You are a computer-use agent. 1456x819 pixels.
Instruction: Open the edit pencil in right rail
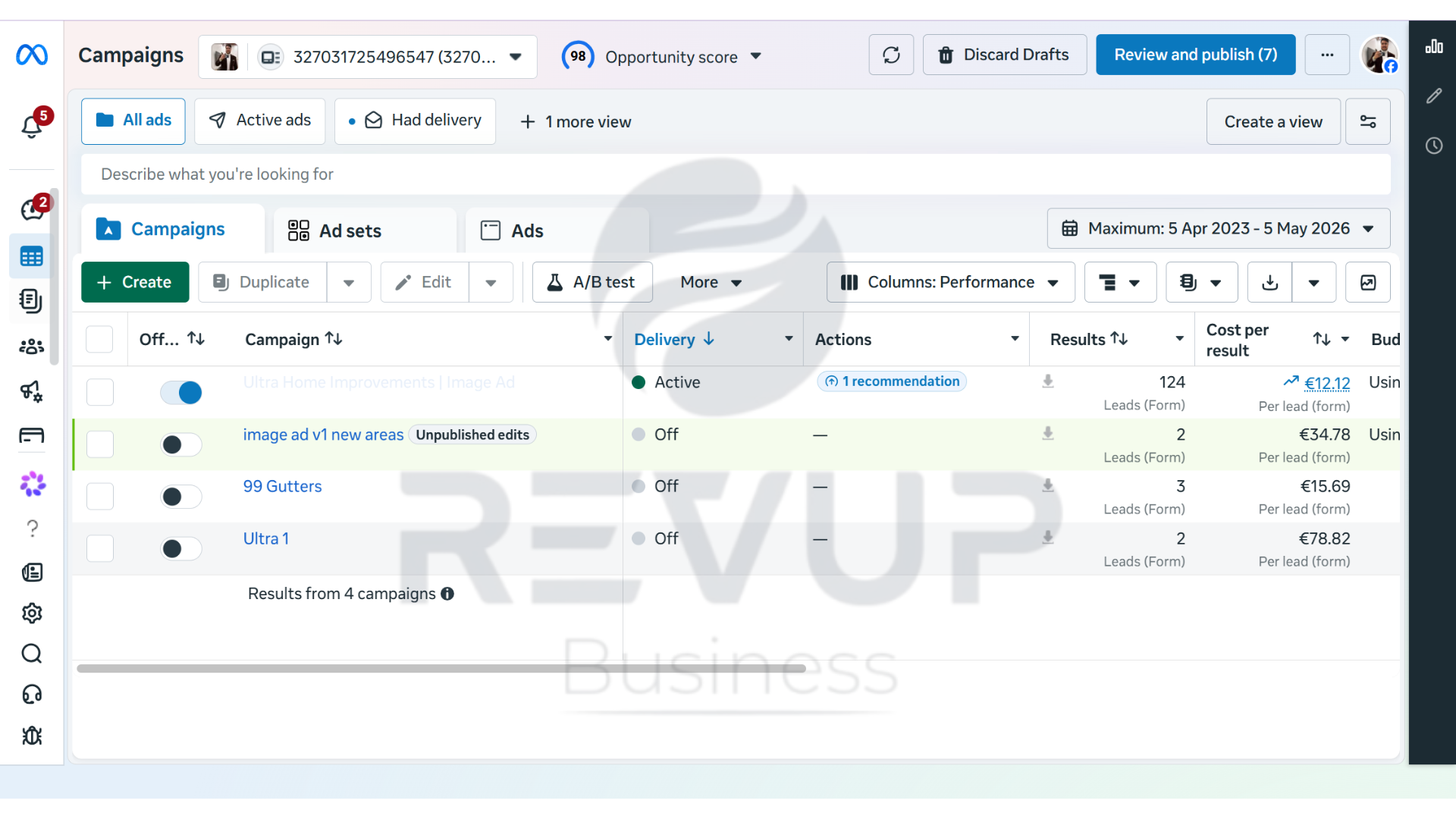(1433, 96)
